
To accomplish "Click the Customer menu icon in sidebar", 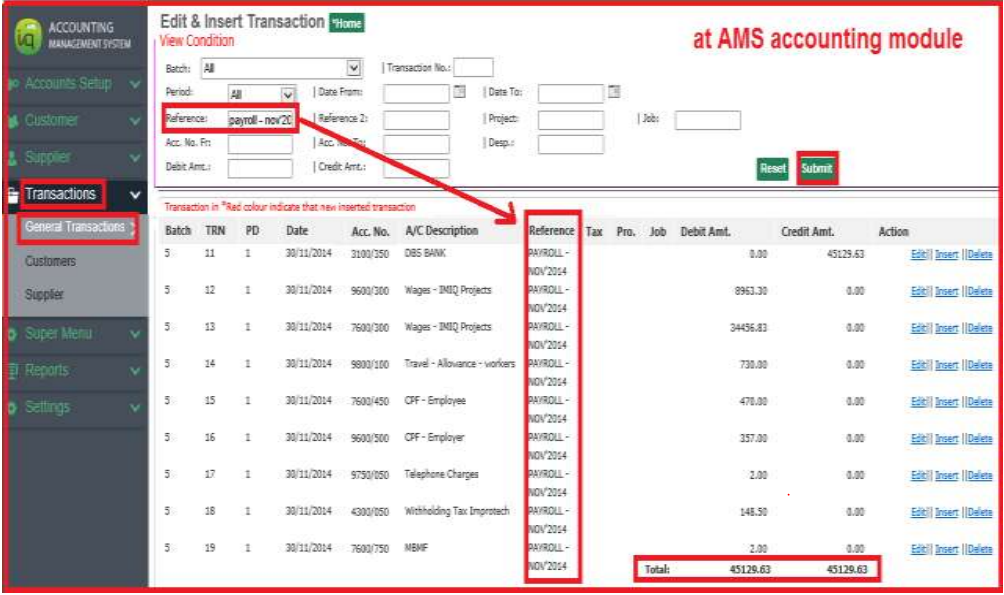I will click(13, 121).
